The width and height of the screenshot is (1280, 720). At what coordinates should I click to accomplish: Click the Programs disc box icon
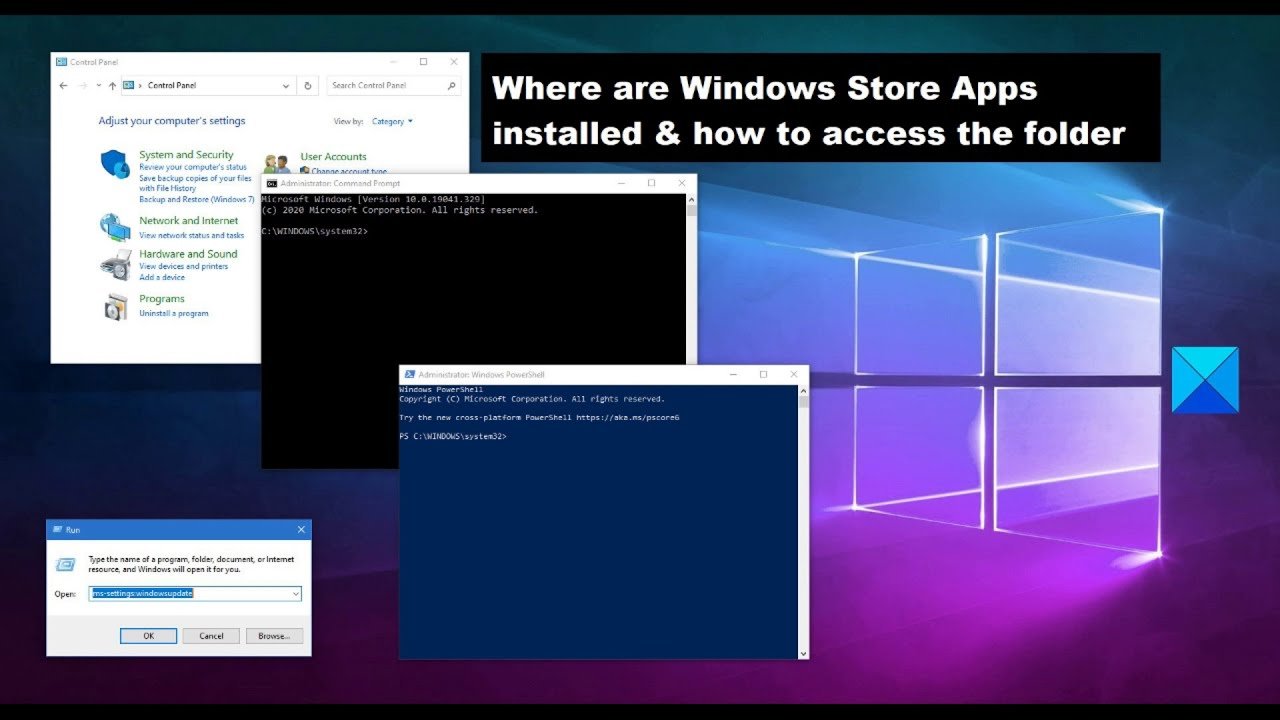[x=116, y=305]
